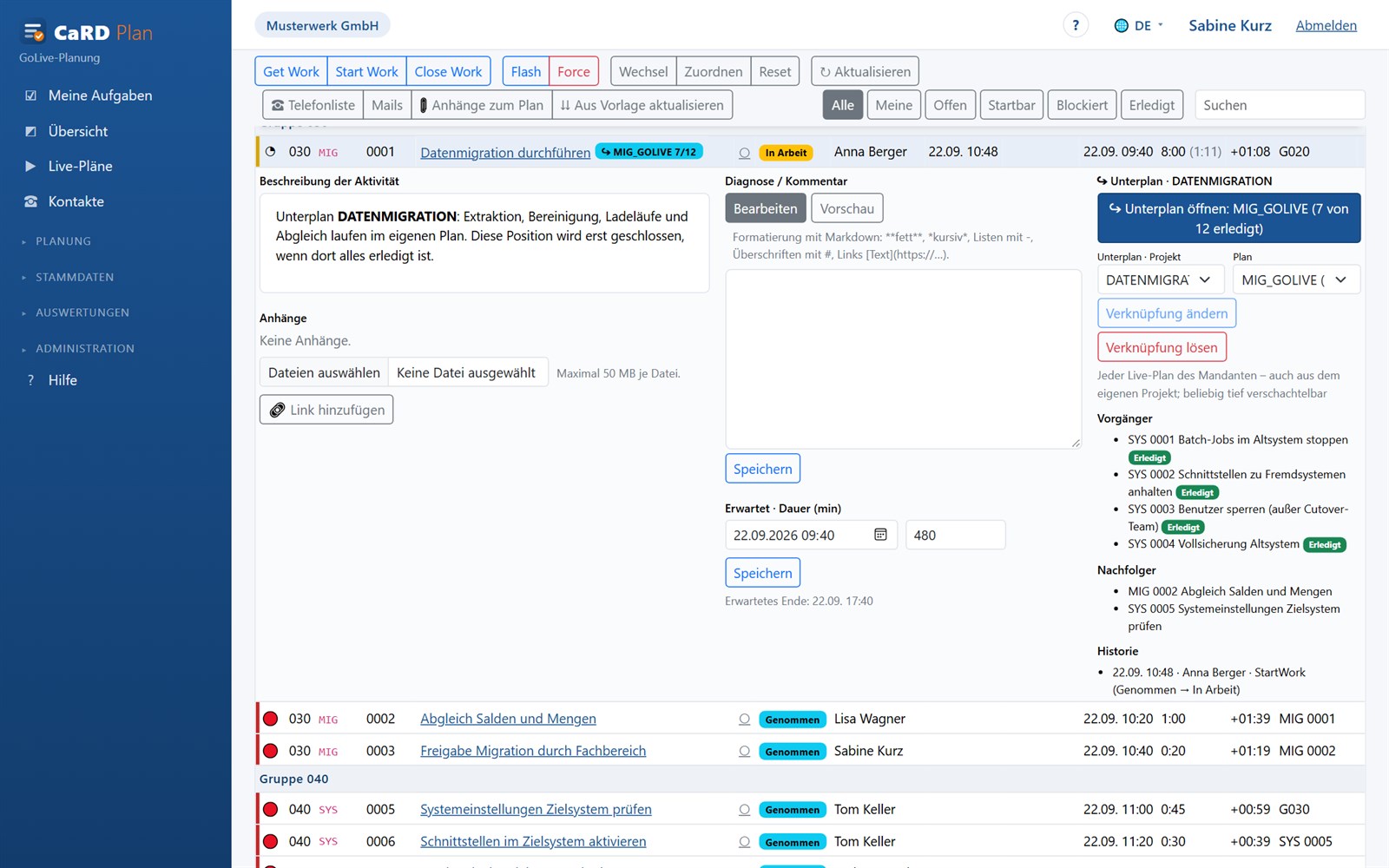
Task: Open the DE language dropdown
Action: pyautogui.click(x=1138, y=25)
